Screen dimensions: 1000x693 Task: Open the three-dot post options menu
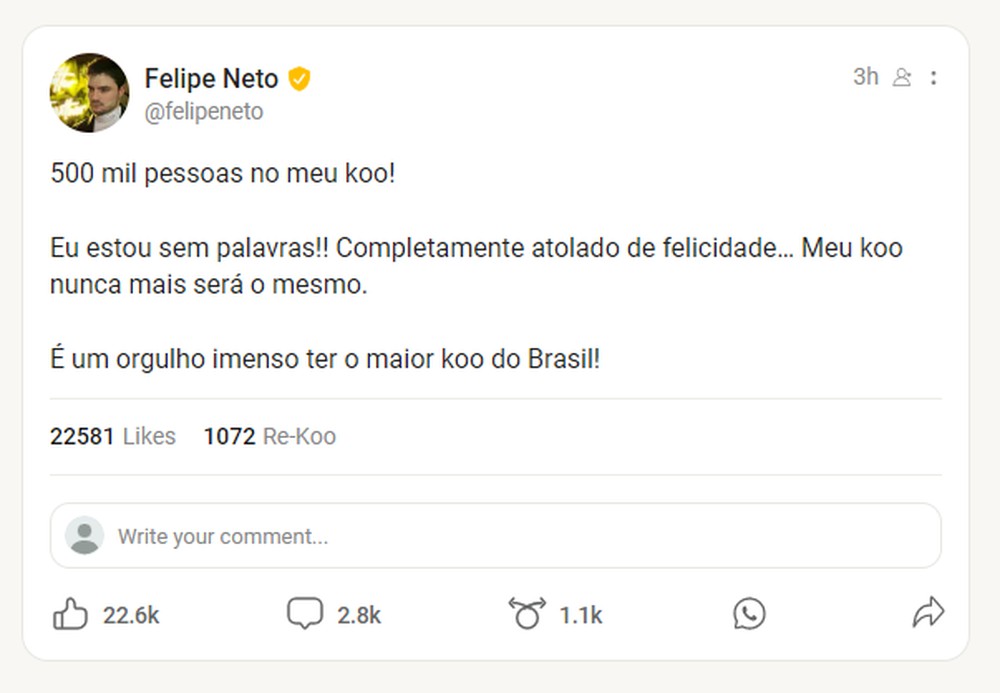pos(934,76)
